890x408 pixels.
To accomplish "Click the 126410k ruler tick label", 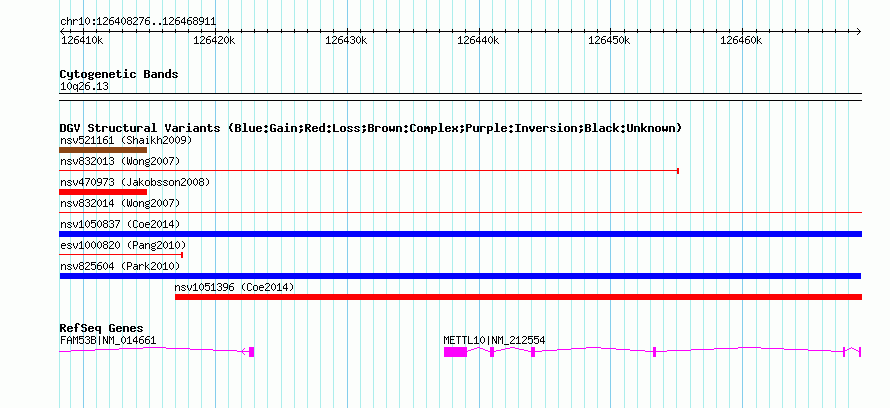I will click(82, 40).
